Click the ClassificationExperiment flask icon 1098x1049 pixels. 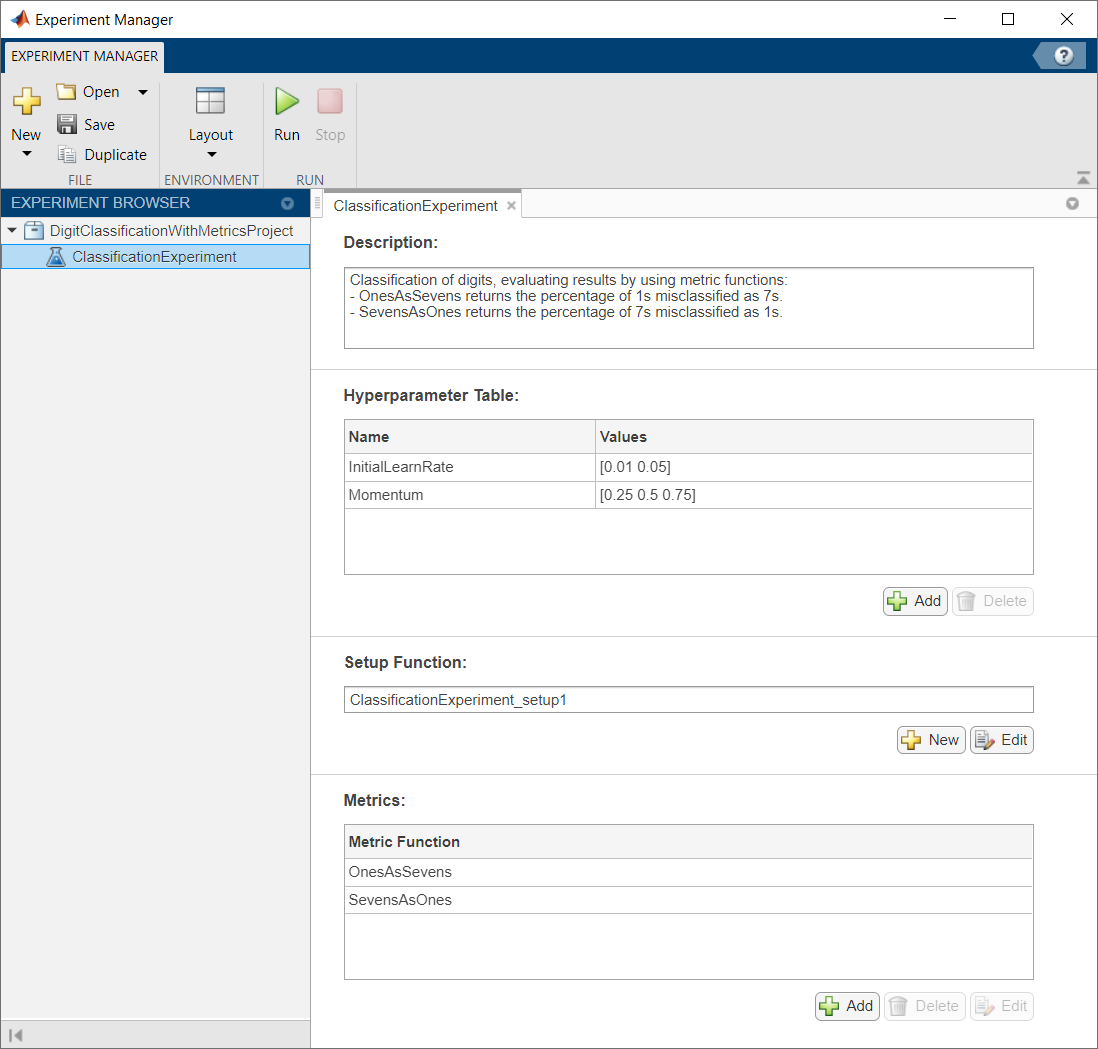click(x=56, y=257)
